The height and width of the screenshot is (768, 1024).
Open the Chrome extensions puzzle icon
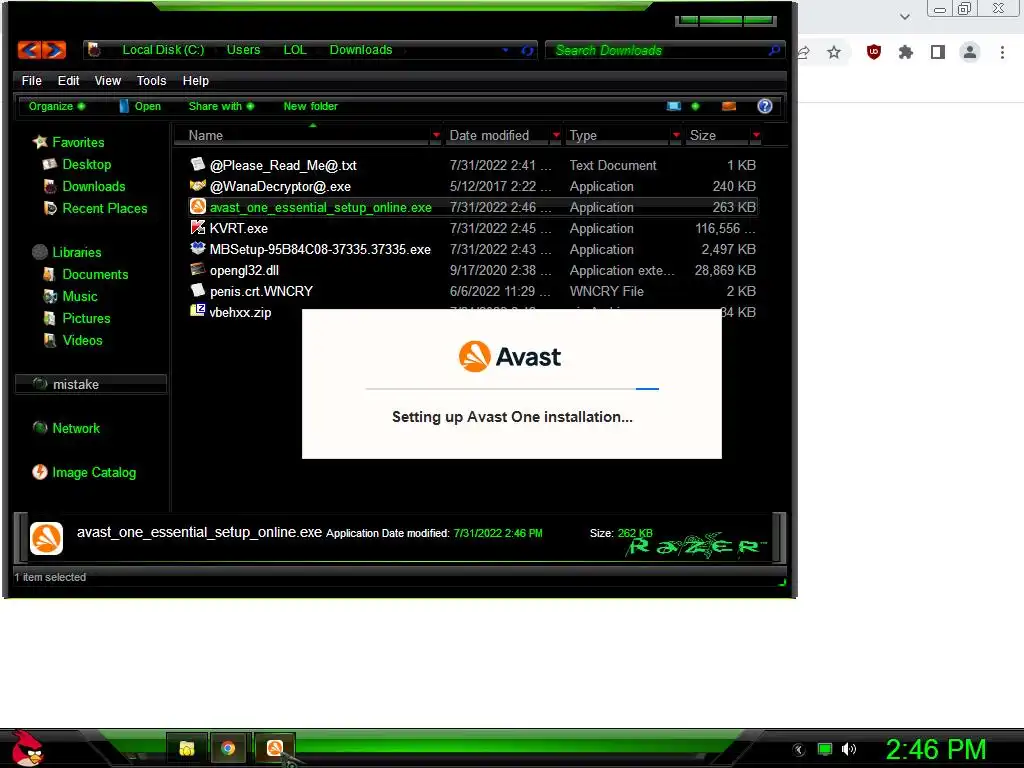[906, 52]
